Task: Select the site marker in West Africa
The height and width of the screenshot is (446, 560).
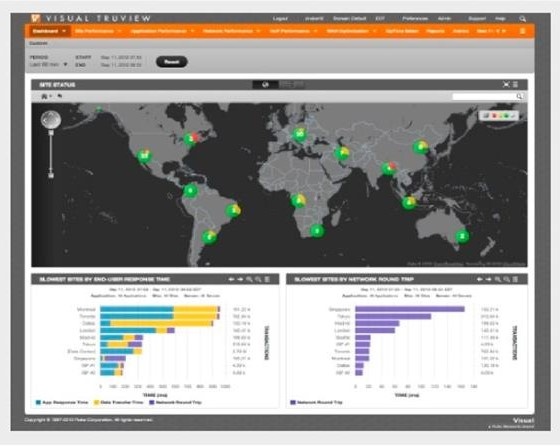Action: tap(299, 201)
